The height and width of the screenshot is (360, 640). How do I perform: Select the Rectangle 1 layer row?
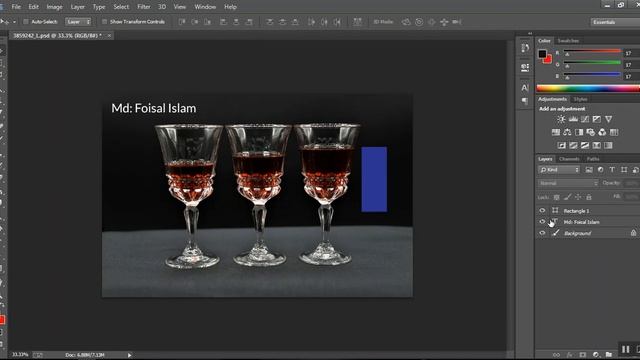pyautogui.click(x=588, y=211)
